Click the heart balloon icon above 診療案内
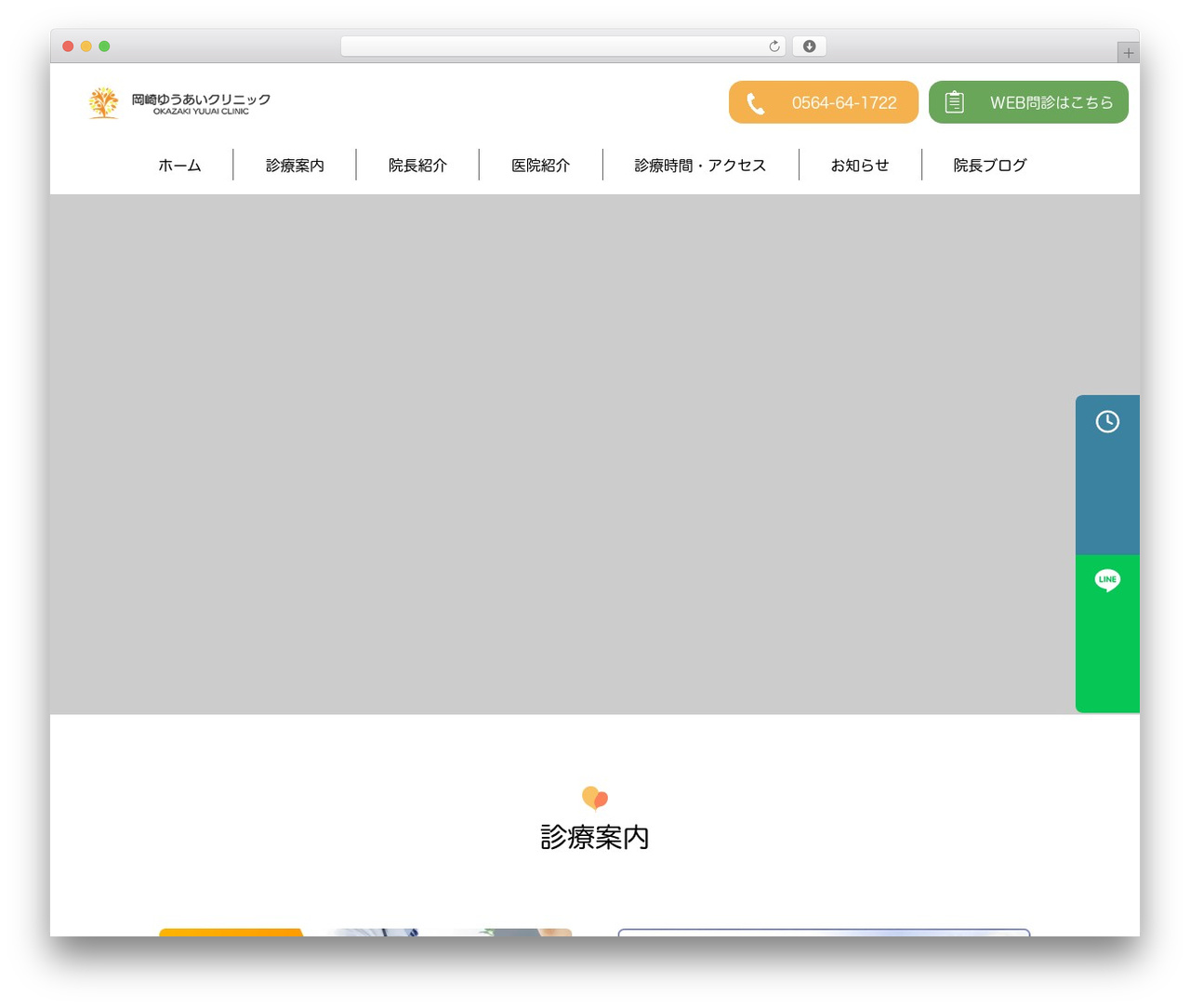The height and width of the screenshot is (1008, 1190). click(x=595, y=798)
